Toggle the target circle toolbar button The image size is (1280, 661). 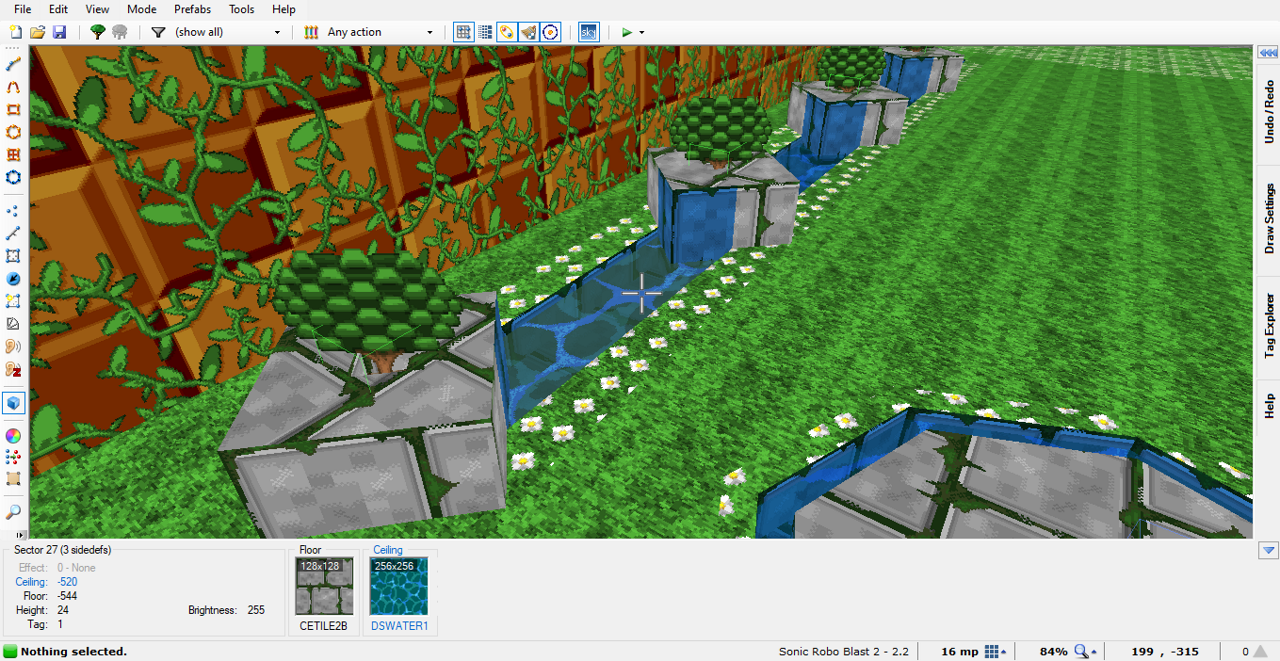coord(551,32)
